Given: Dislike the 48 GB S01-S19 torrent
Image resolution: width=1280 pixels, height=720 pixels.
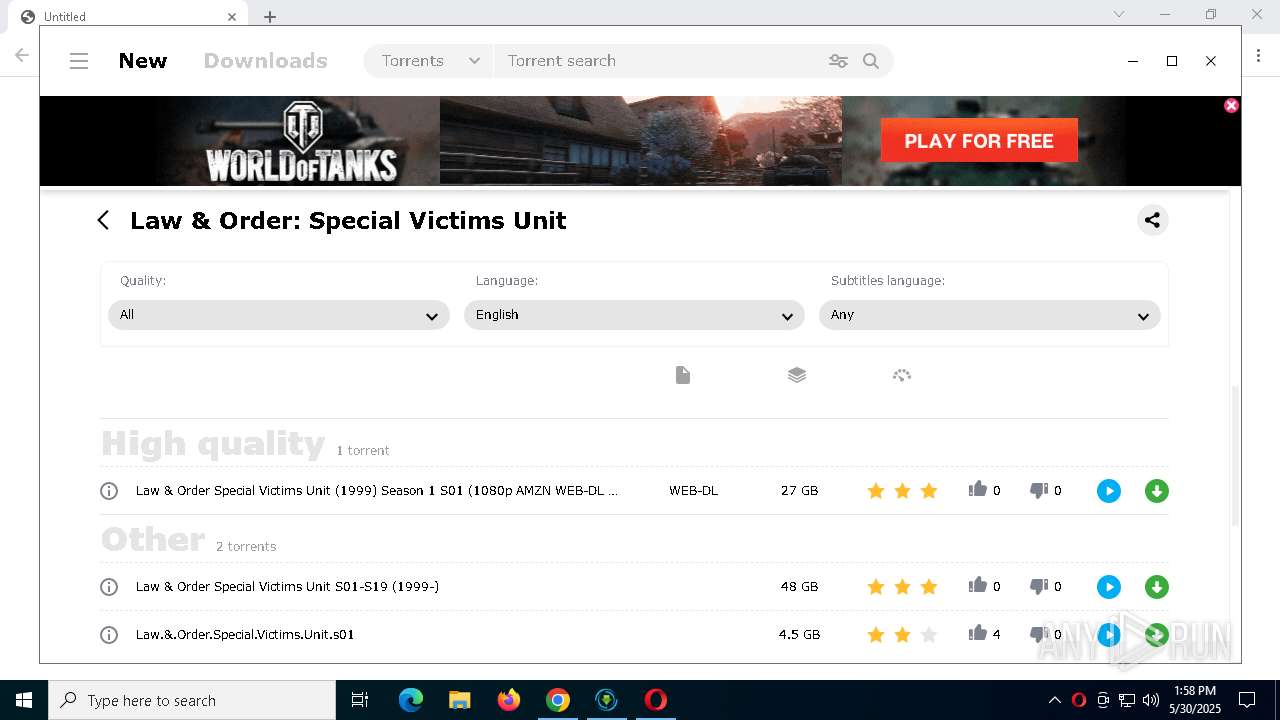Looking at the screenshot, I should point(1039,586).
